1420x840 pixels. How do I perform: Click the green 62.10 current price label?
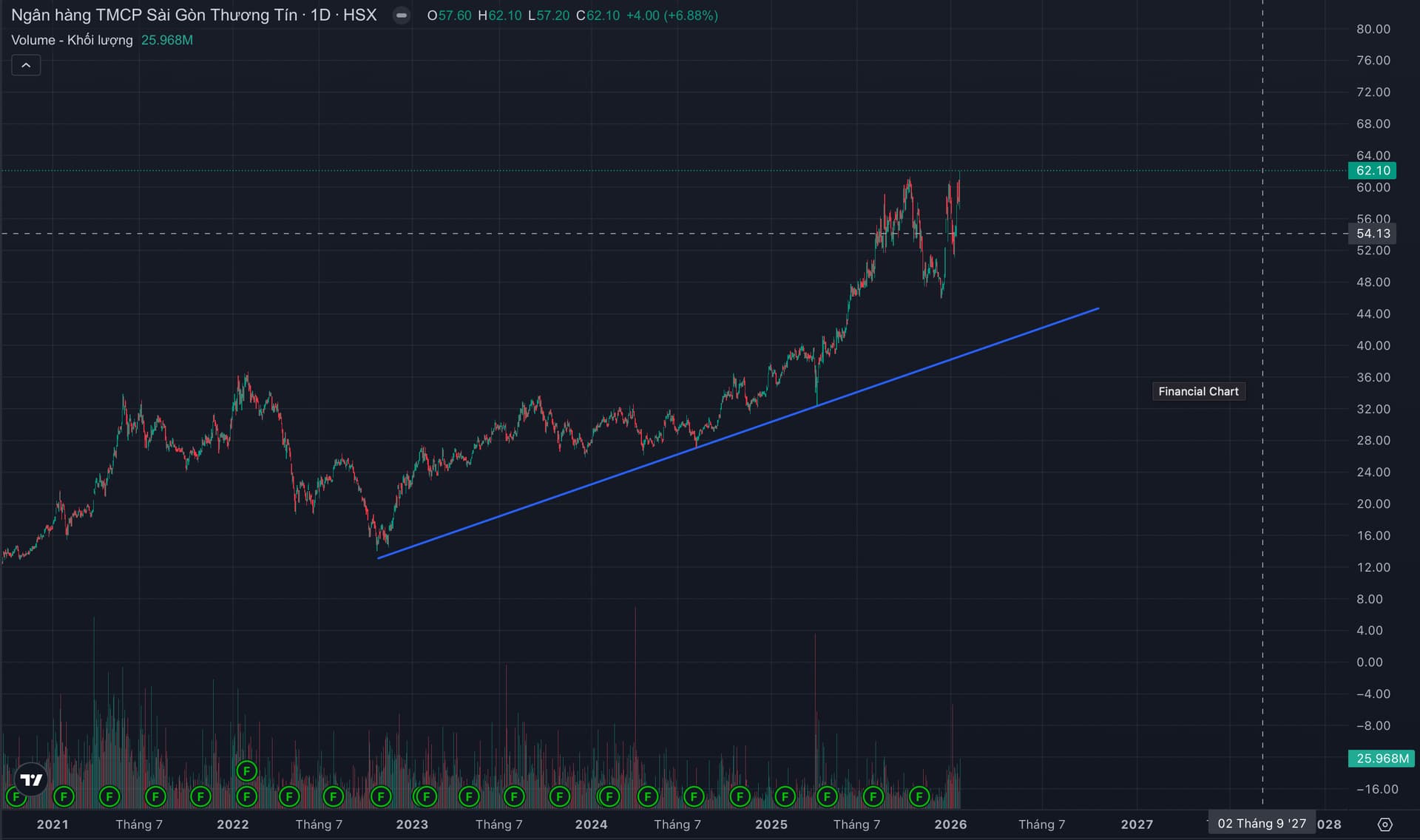click(x=1373, y=171)
